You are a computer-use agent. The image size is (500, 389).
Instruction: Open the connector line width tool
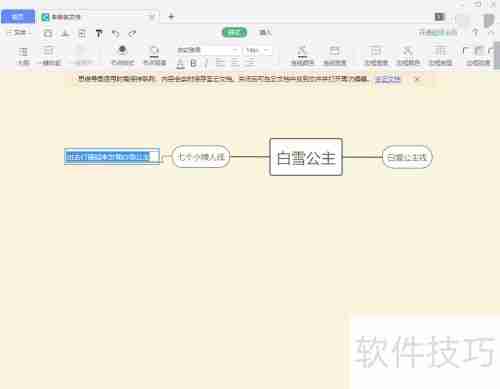coord(335,56)
